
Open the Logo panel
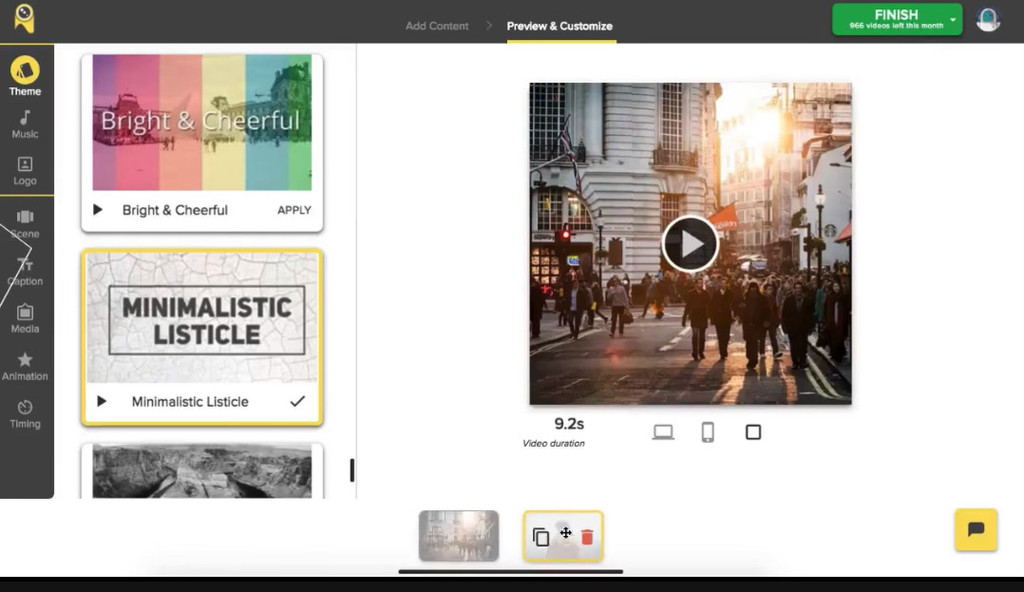pos(25,168)
